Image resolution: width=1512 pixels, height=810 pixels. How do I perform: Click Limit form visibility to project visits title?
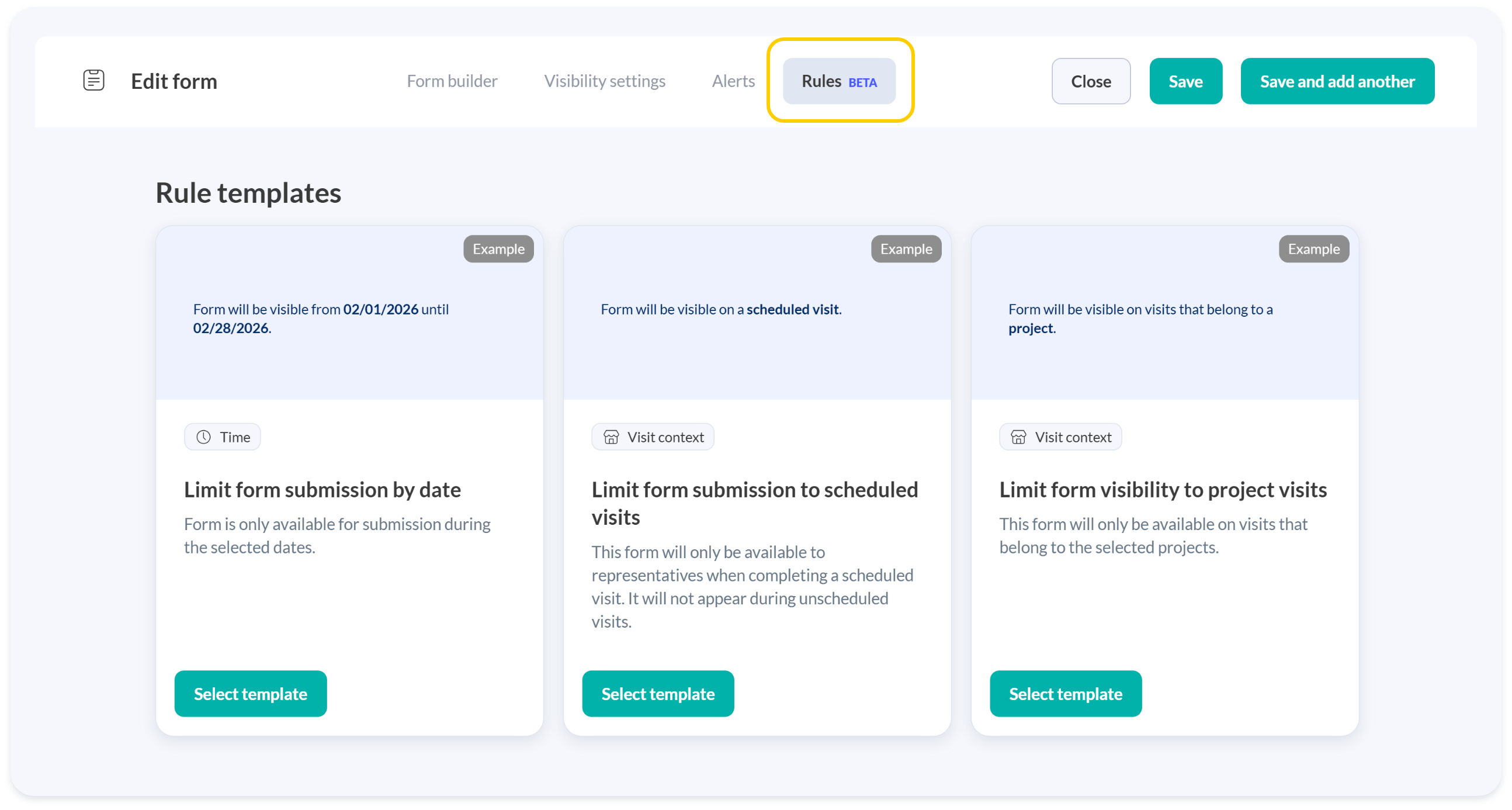1162,490
